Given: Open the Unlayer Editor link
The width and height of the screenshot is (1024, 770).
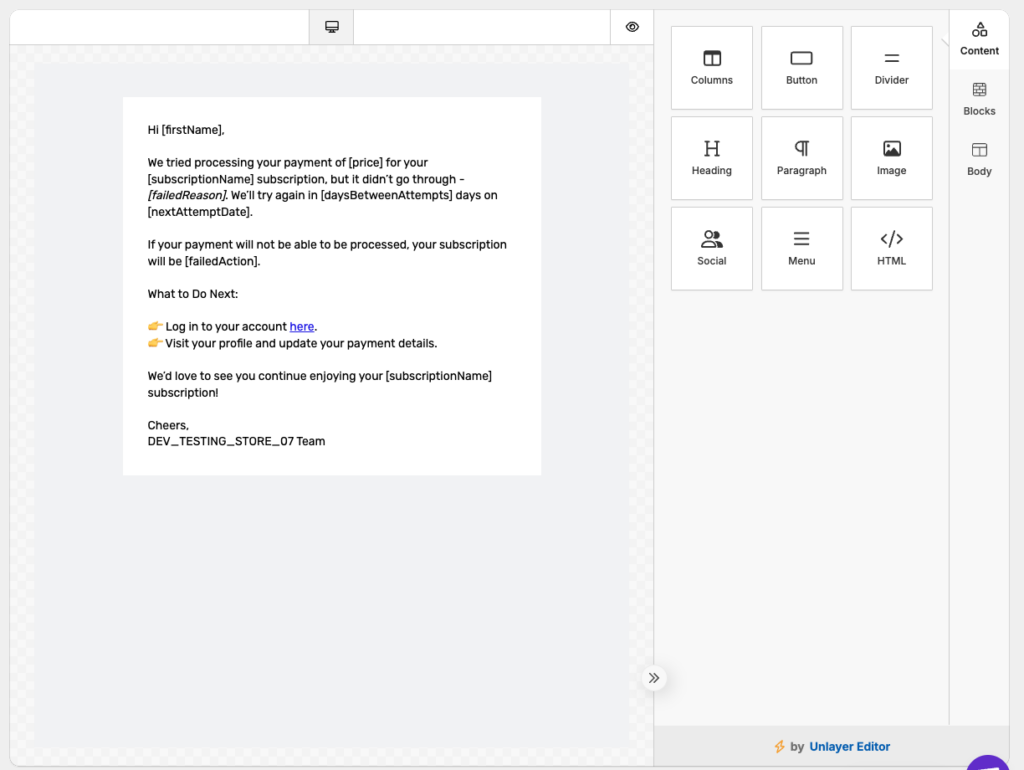Looking at the screenshot, I should click(849, 746).
